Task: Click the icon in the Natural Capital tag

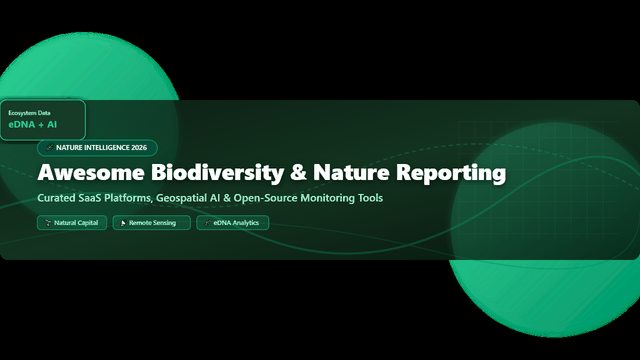Action: (x=48, y=223)
